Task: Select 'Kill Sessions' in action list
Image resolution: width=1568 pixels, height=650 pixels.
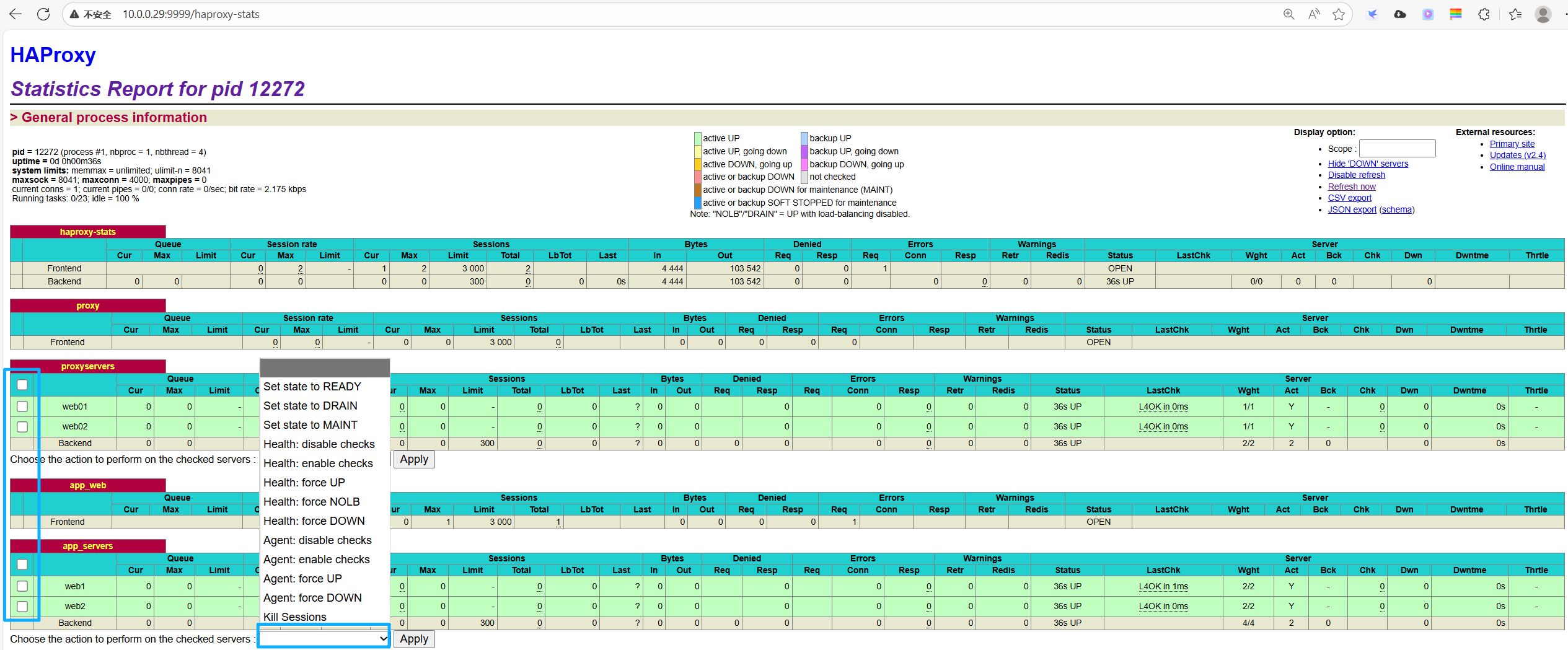Action: (295, 617)
